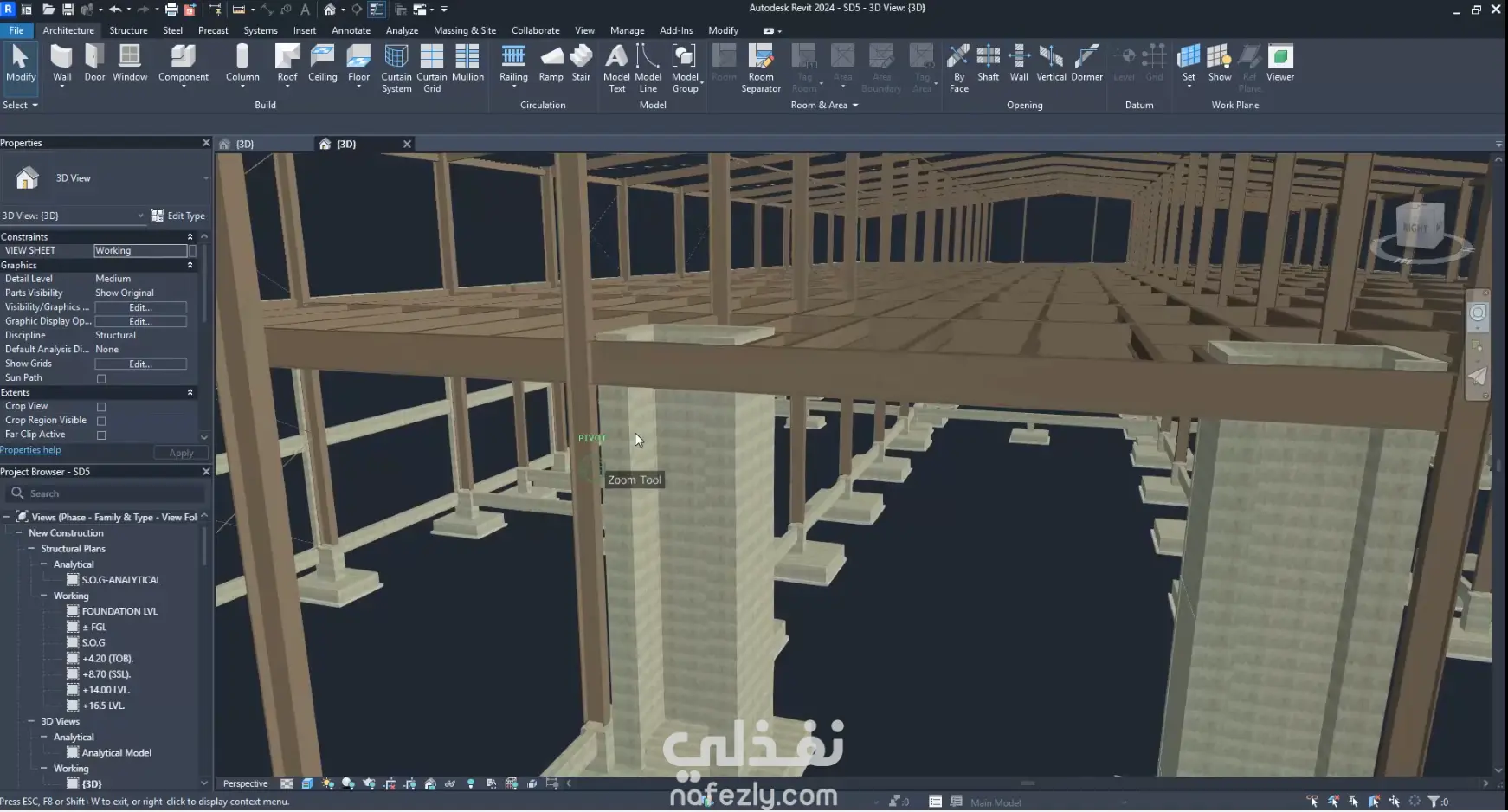Select the Model Text tool
Image resolution: width=1508 pixels, height=812 pixels.
click(x=616, y=68)
